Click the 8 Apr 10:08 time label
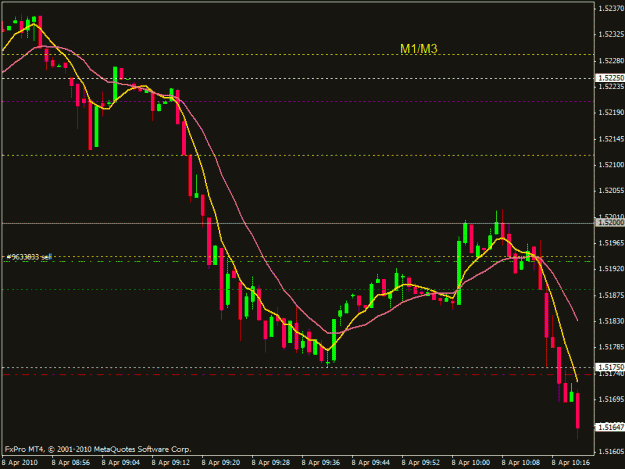The height and width of the screenshot is (469, 625). [521, 463]
